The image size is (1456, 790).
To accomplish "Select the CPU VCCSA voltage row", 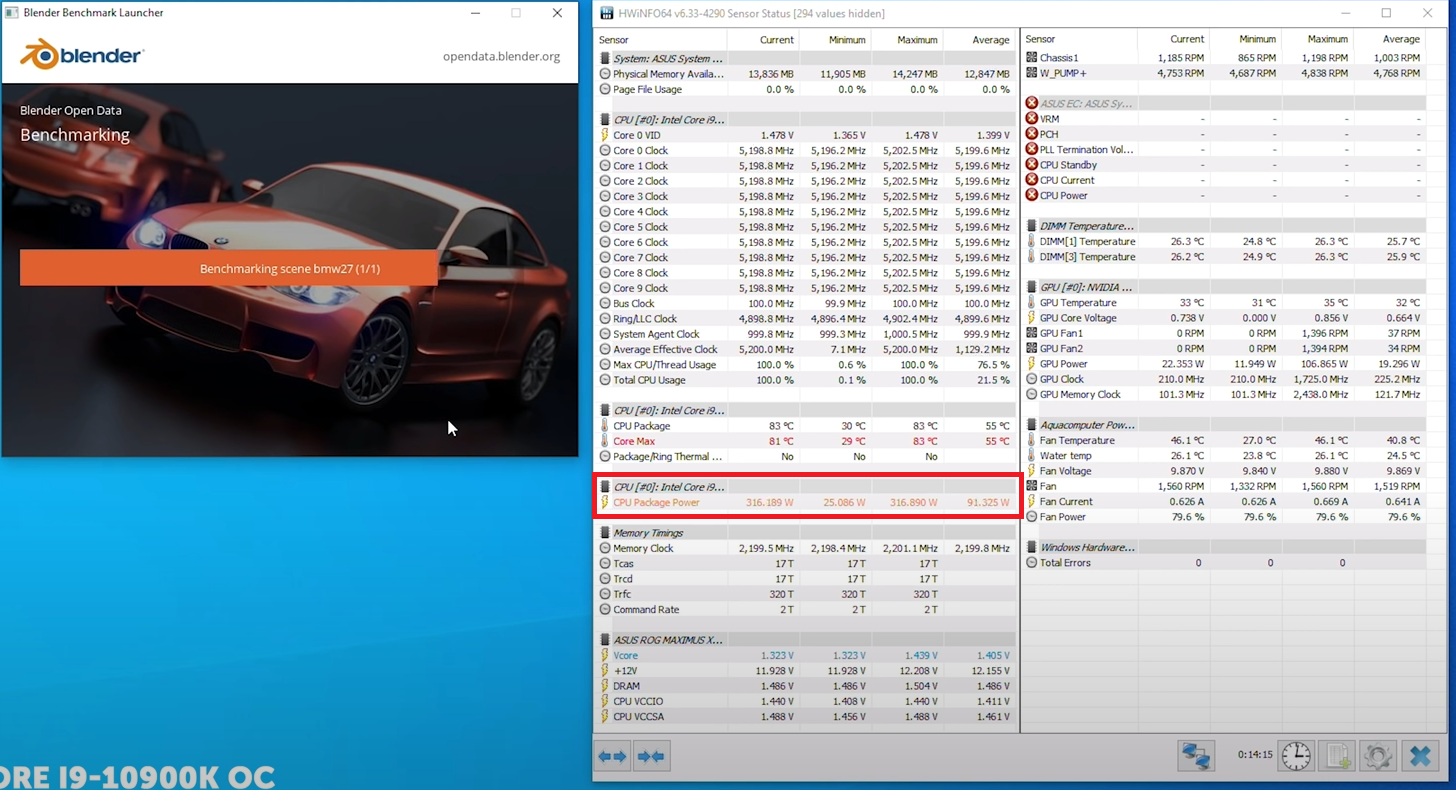I will (806, 716).
